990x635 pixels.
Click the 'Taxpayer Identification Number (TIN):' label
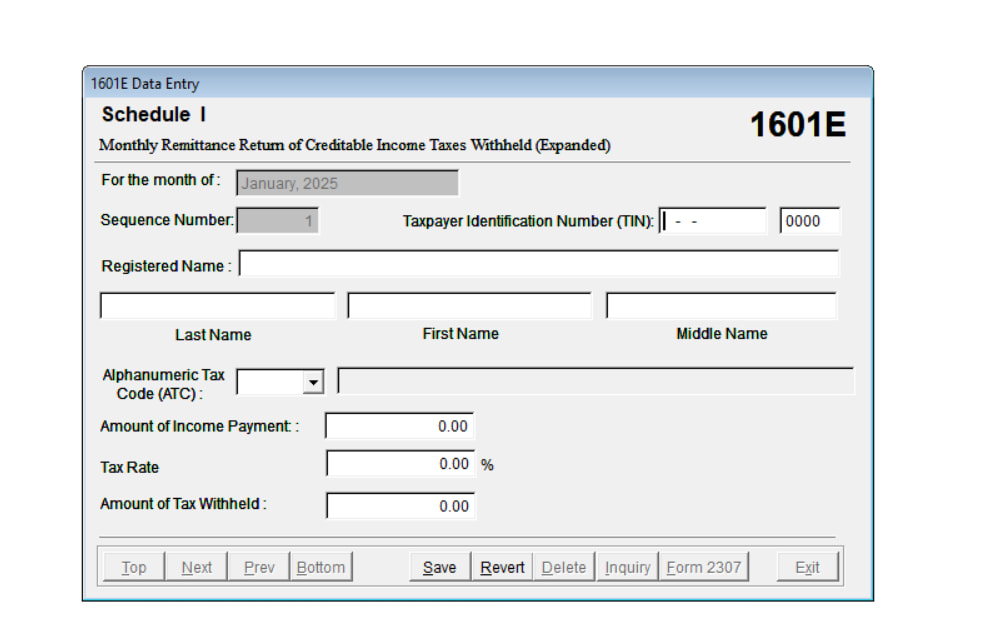point(528,222)
